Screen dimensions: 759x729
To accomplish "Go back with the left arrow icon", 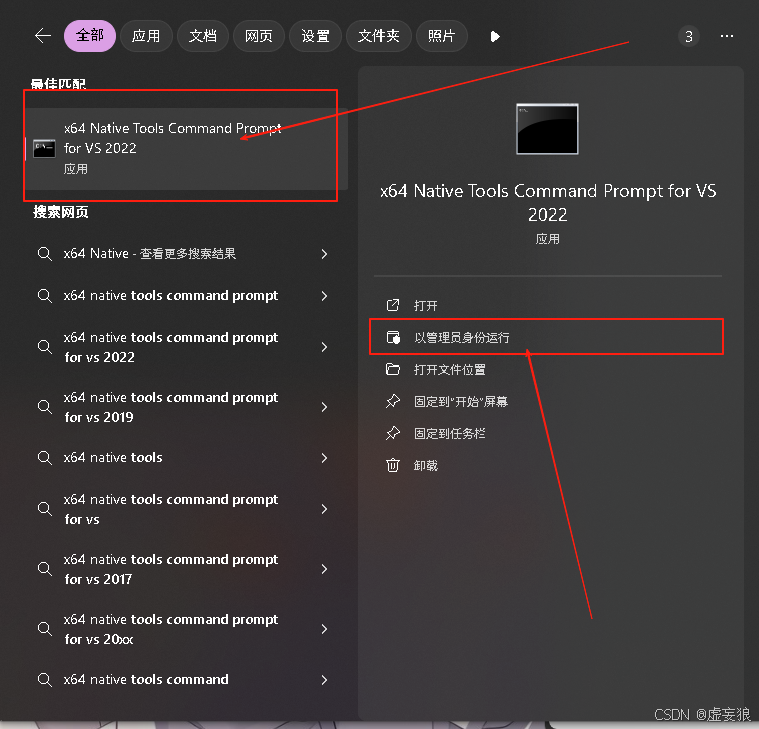I will pyautogui.click(x=43, y=36).
